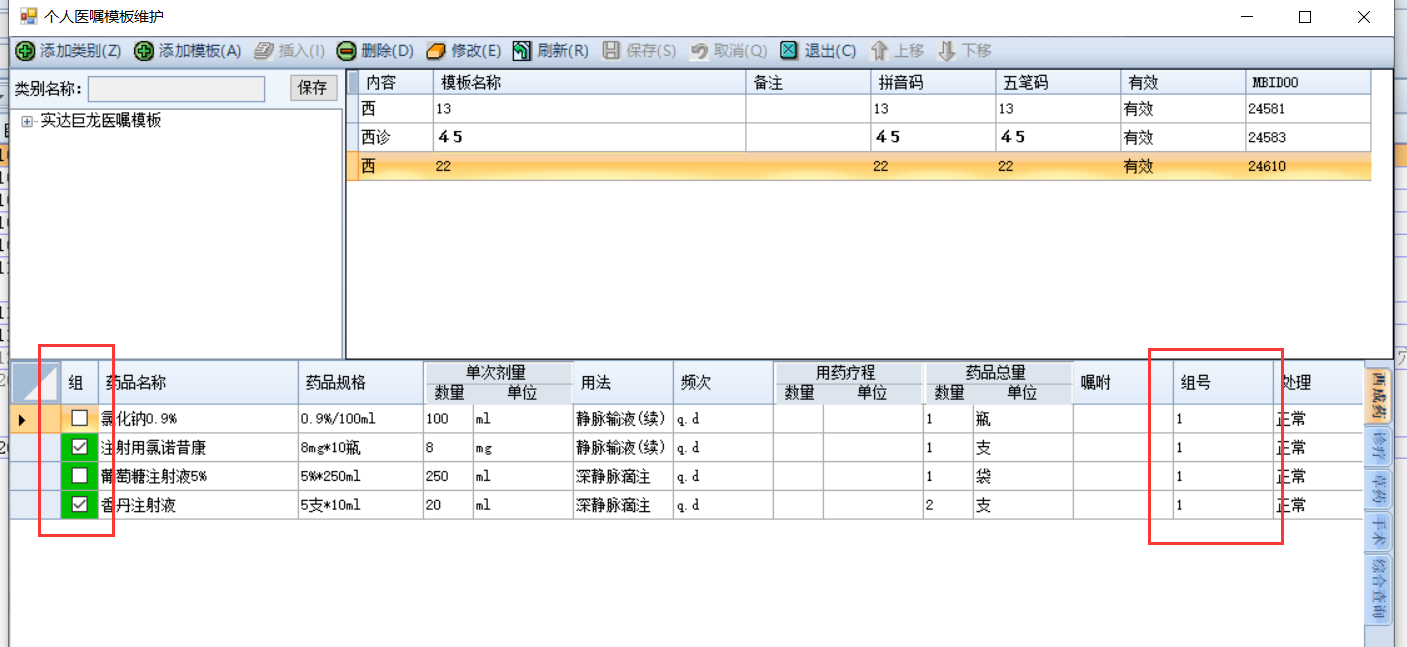Click the MBID00 column header

[x=1308, y=83]
